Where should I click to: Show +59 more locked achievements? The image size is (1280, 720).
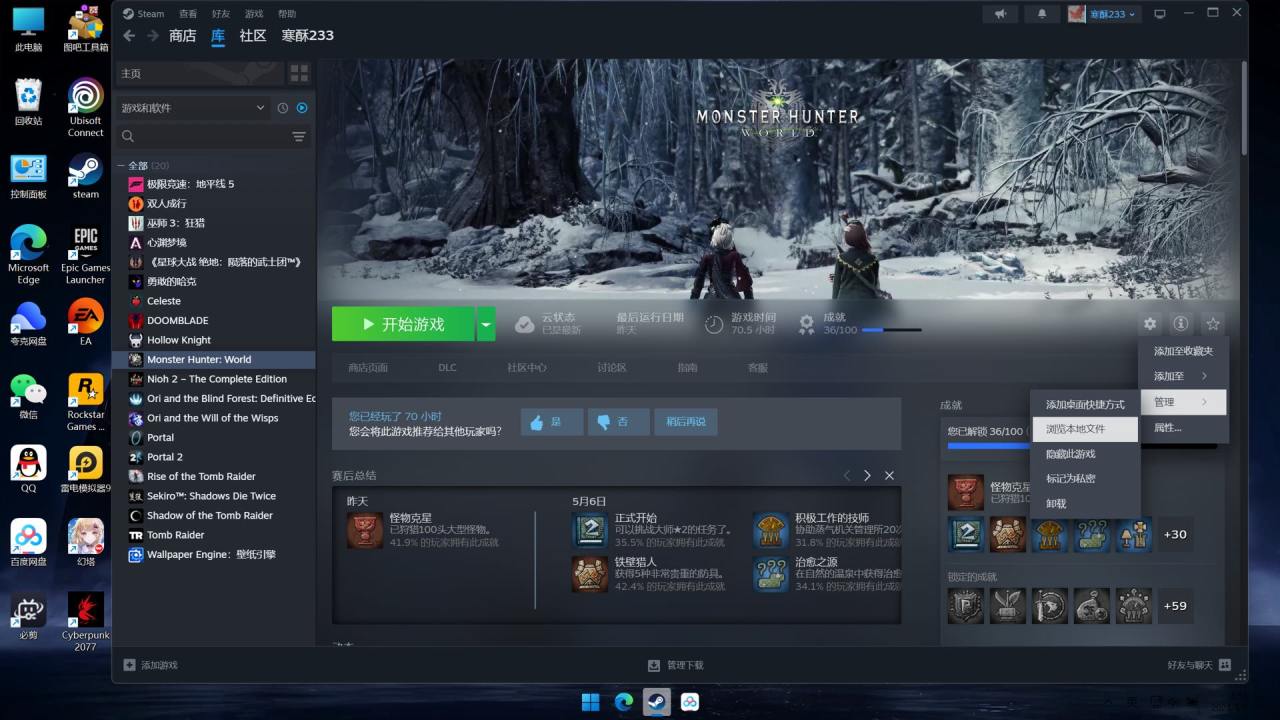click(x=1175, y=605)
